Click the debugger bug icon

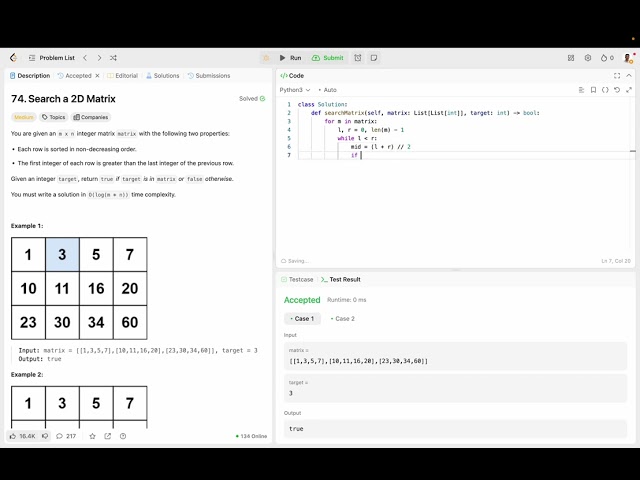pos(266,58)
